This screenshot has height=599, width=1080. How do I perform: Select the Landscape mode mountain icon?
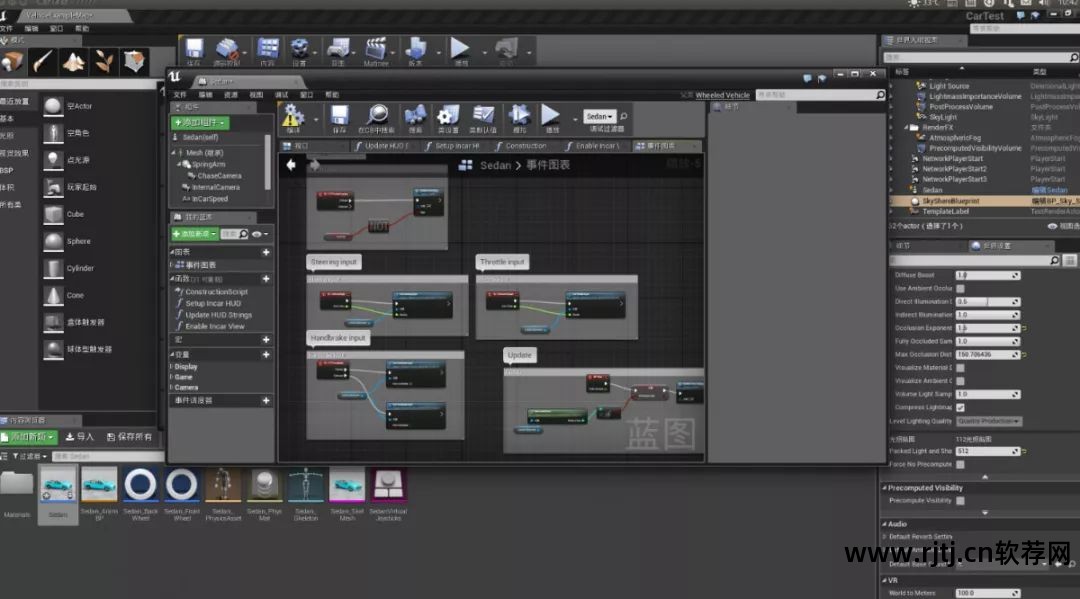coord(74,61)
